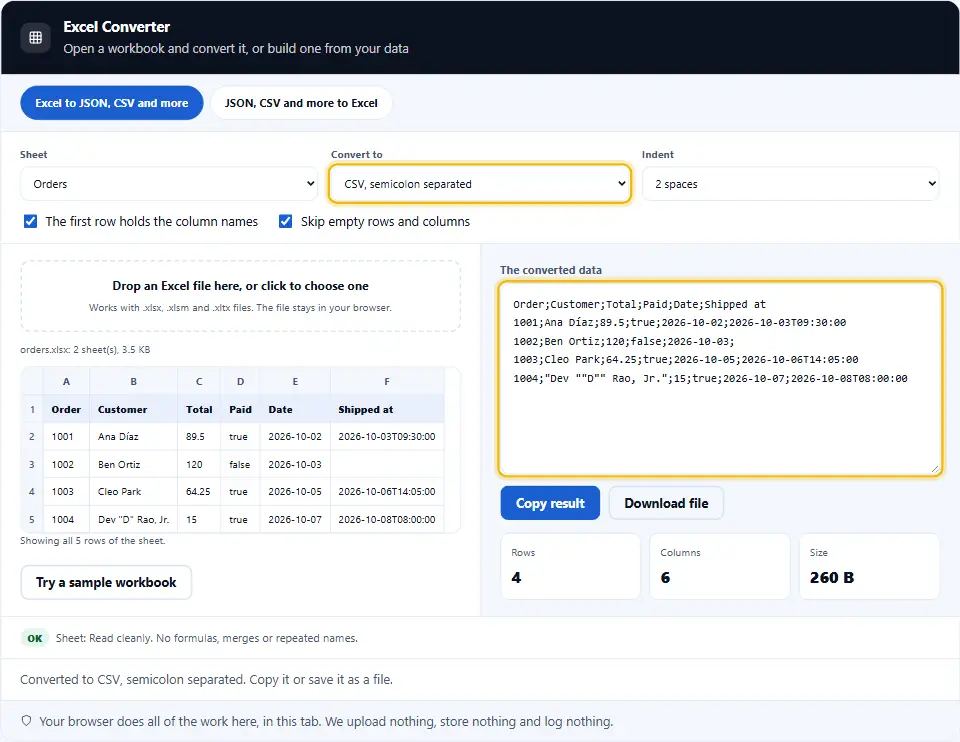Click inside the converted data text area

click(720, 378)
